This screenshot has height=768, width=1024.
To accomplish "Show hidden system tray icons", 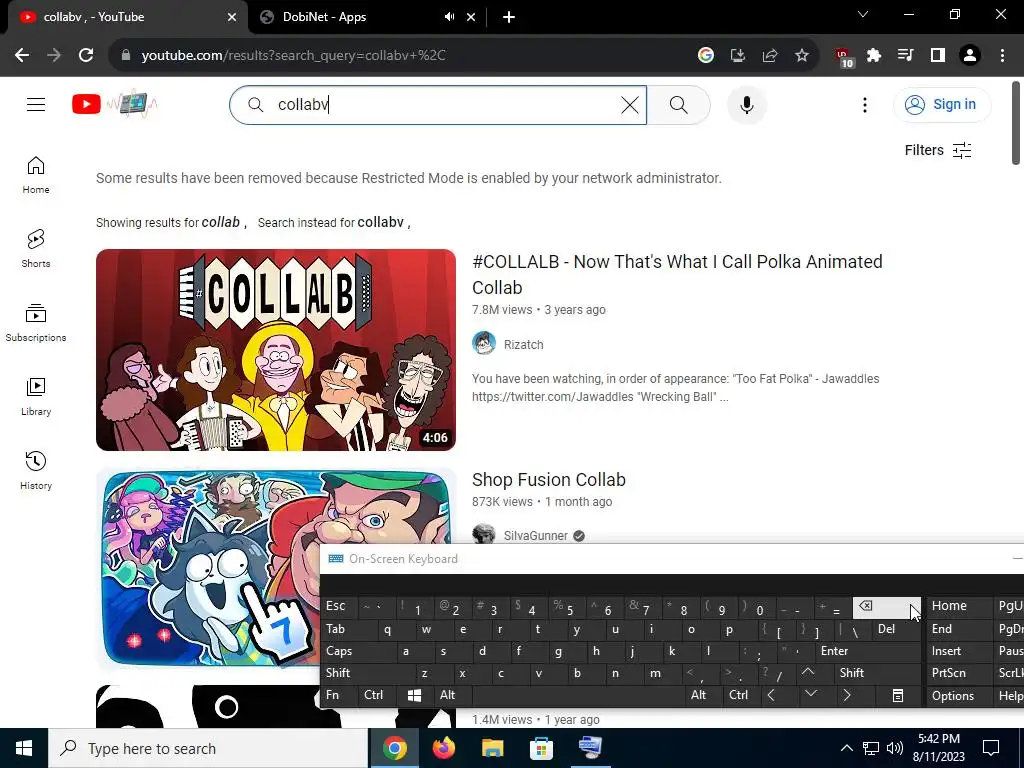I will pos(846,748).
